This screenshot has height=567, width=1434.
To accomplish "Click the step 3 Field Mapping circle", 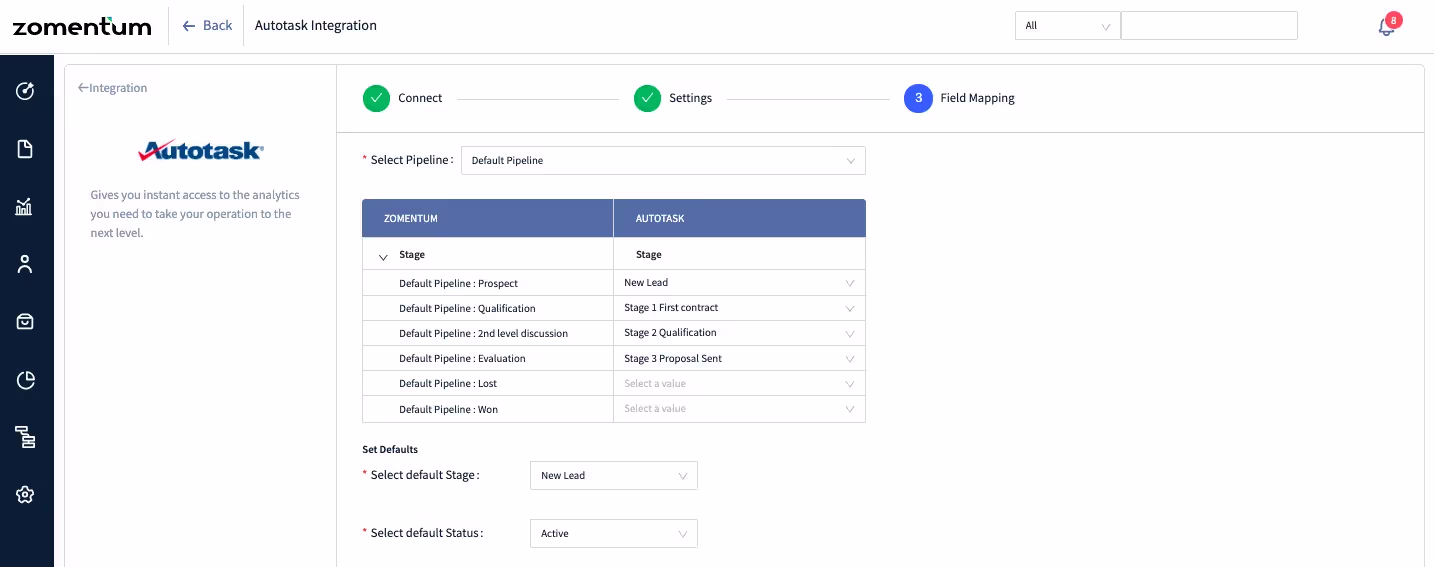I will (918, 98).
